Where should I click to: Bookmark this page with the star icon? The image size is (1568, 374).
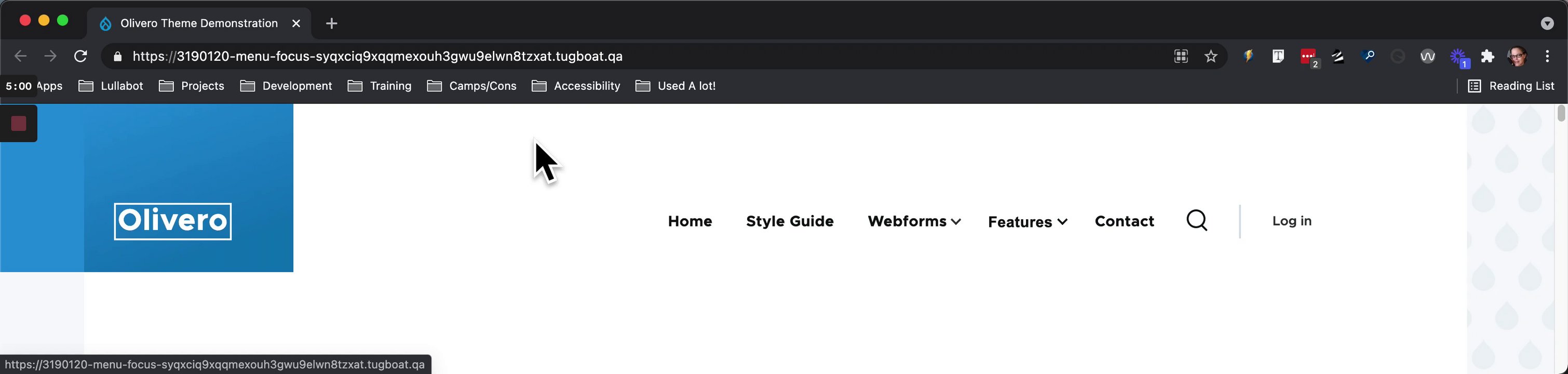1211,57
